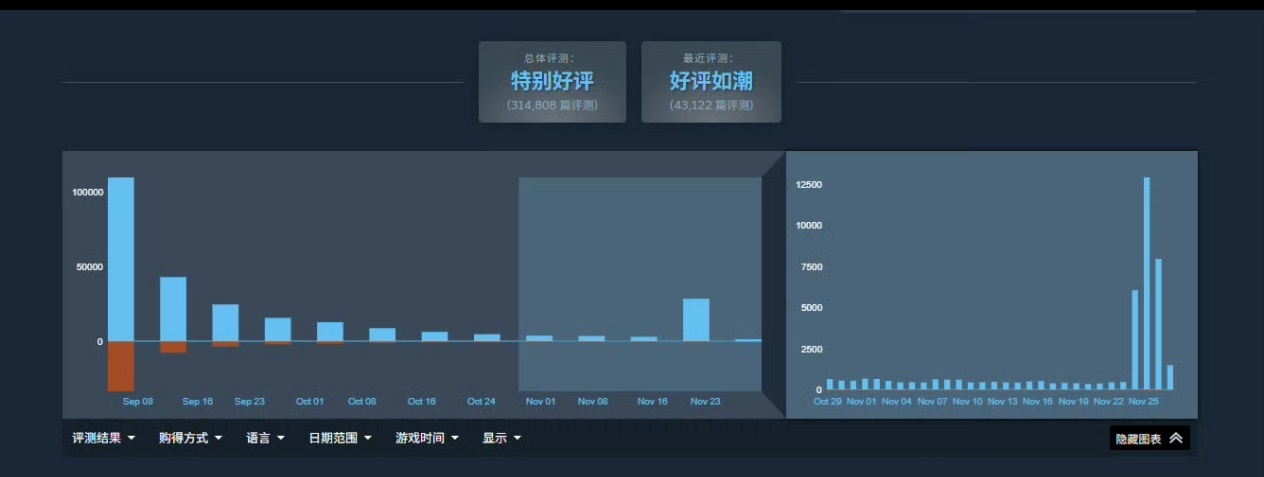Open the 显示 filter dropdown
This screenshot has width=1264, height=477.
coord(501,438)
